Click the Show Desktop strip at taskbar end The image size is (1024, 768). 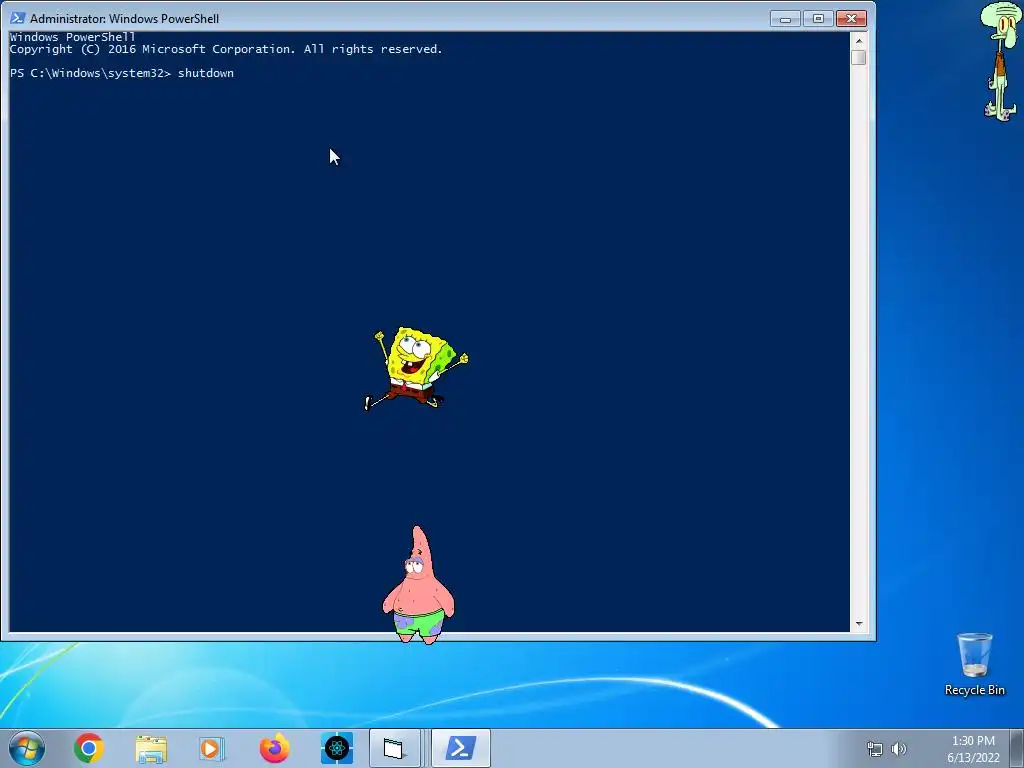point(1017,748)
